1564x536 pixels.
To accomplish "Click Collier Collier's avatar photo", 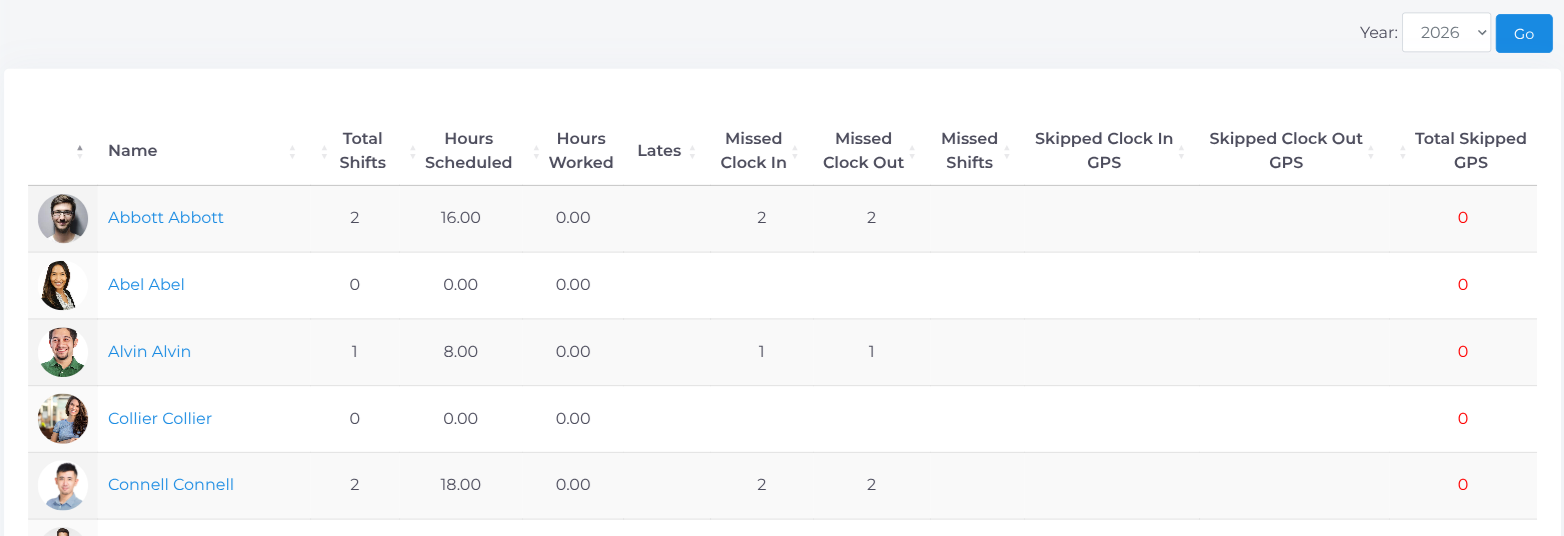I will pyautogui.click(x=63, y=419).
